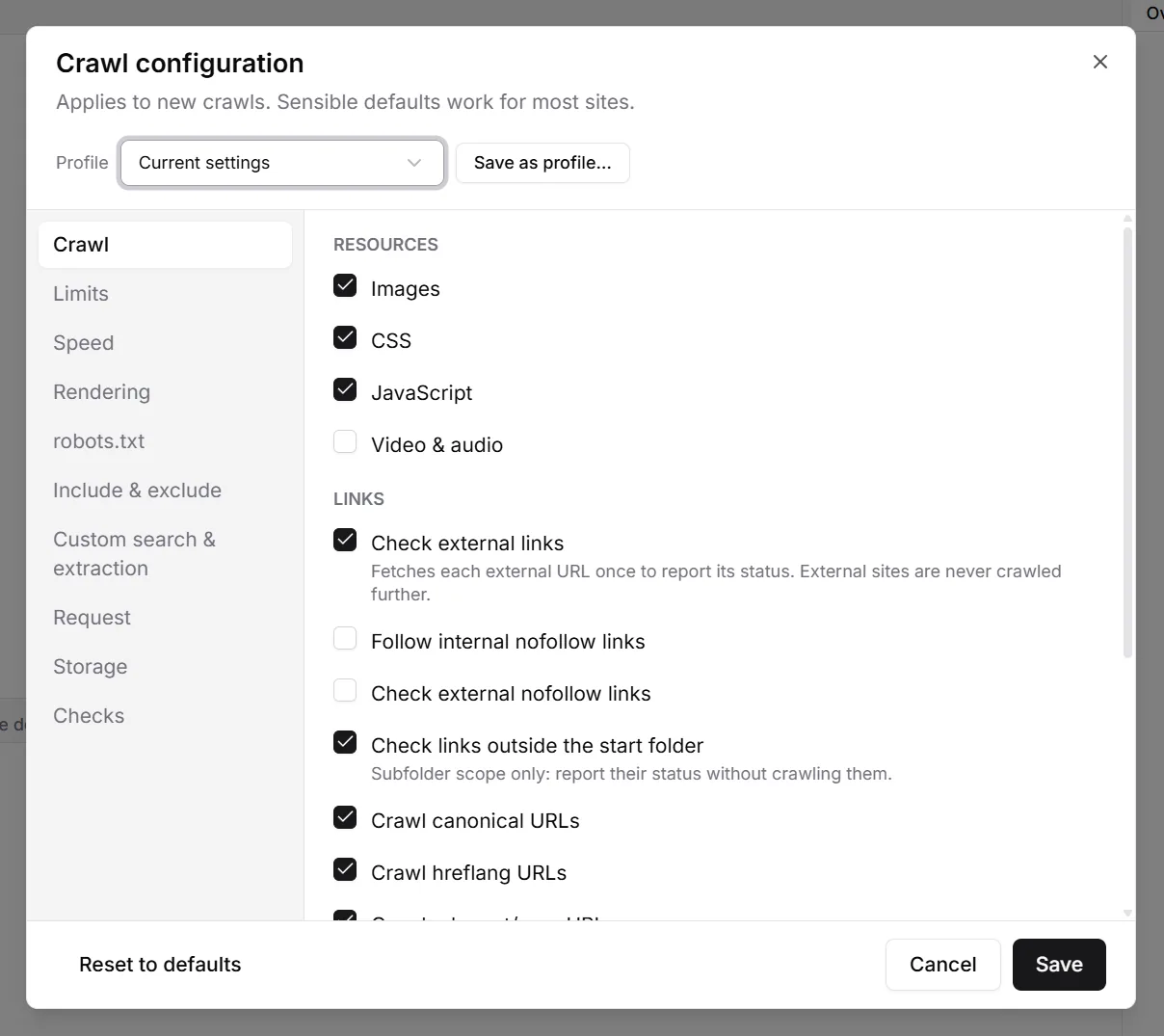Toggle the CSS checkbox

345,337
